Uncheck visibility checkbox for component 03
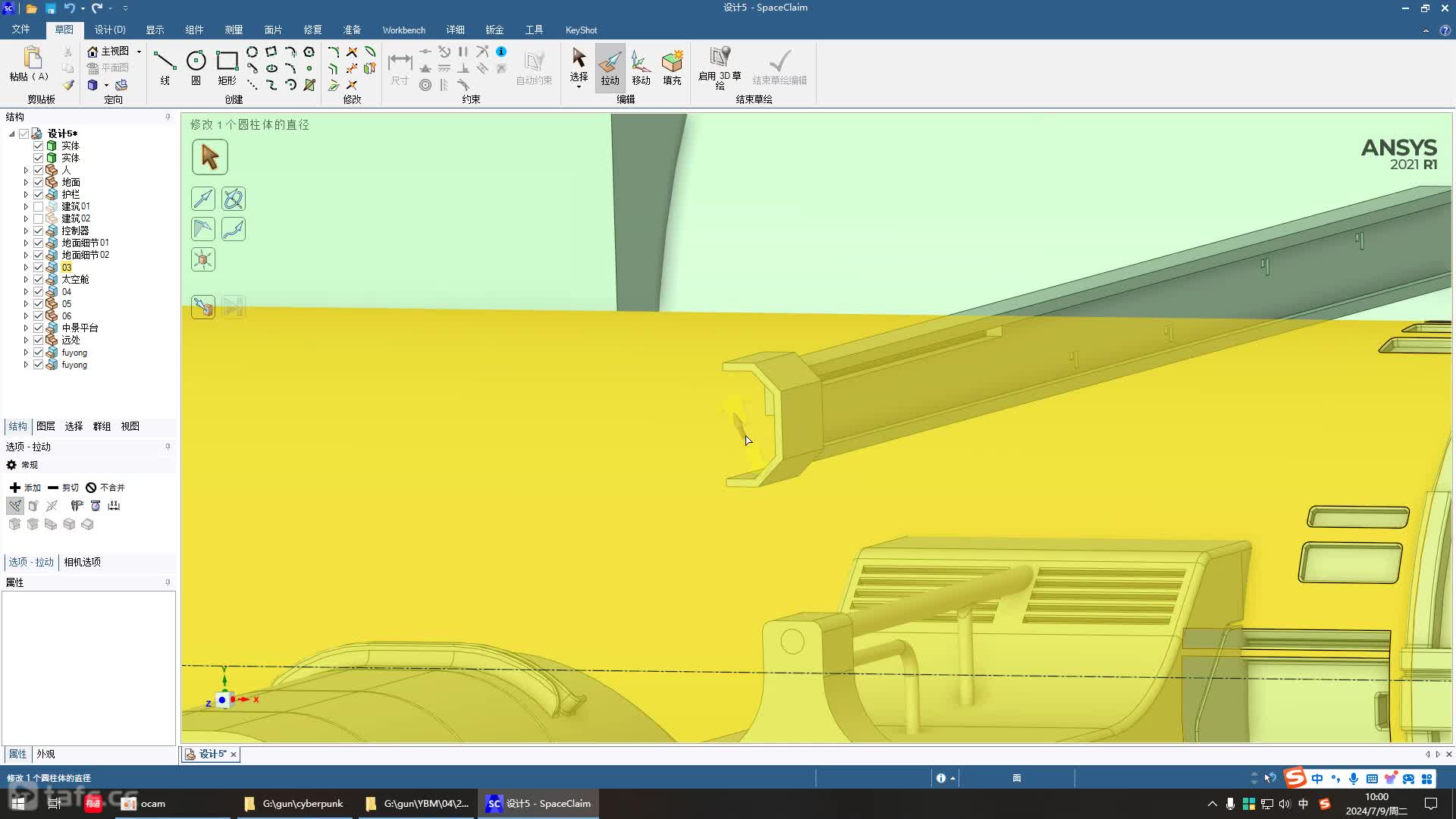Image resolution: width=1456 pixels, height=819 pixels. pos(38,267)
